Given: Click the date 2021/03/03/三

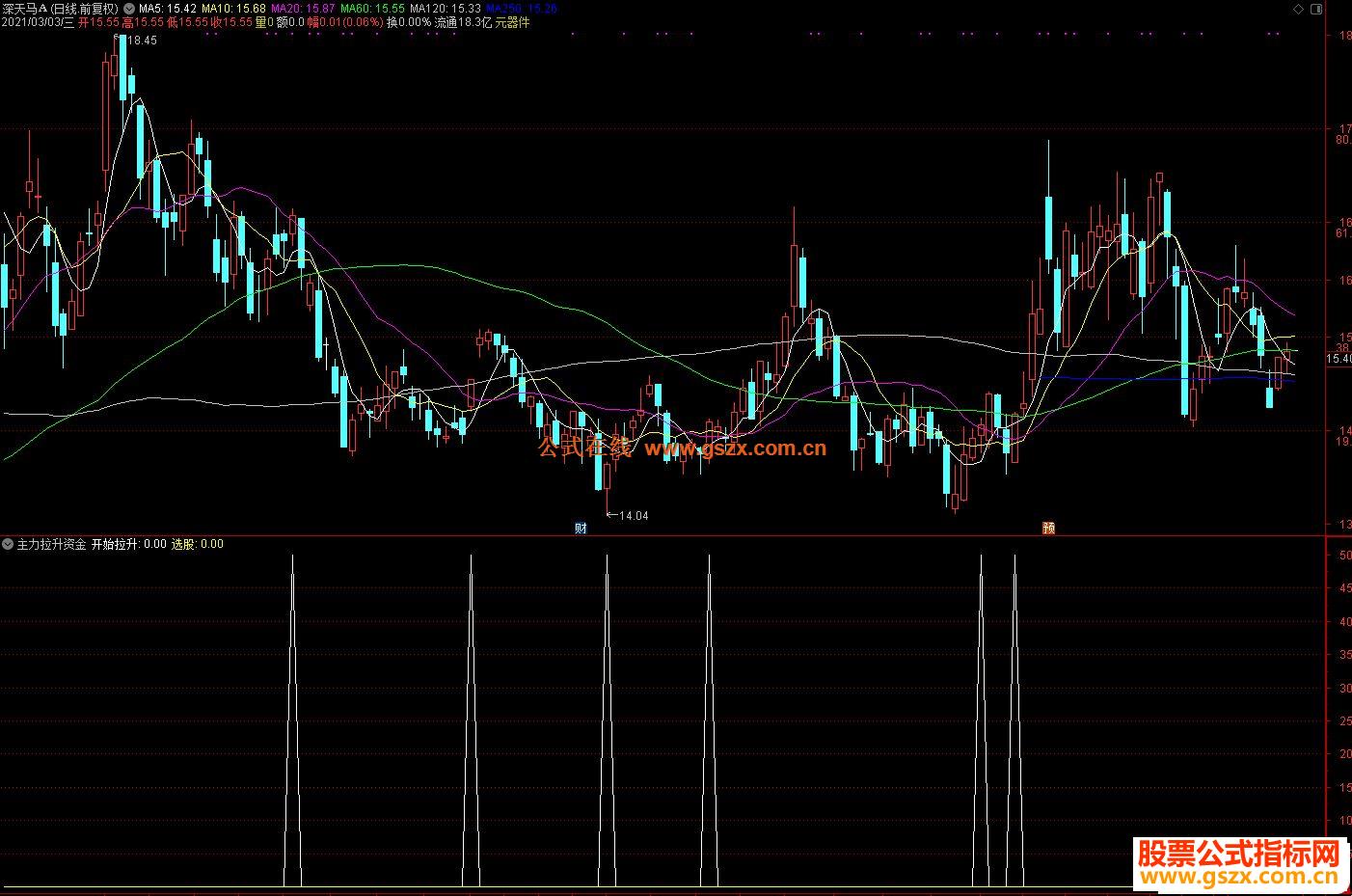Looking at the screenshot, I should 38,22.
